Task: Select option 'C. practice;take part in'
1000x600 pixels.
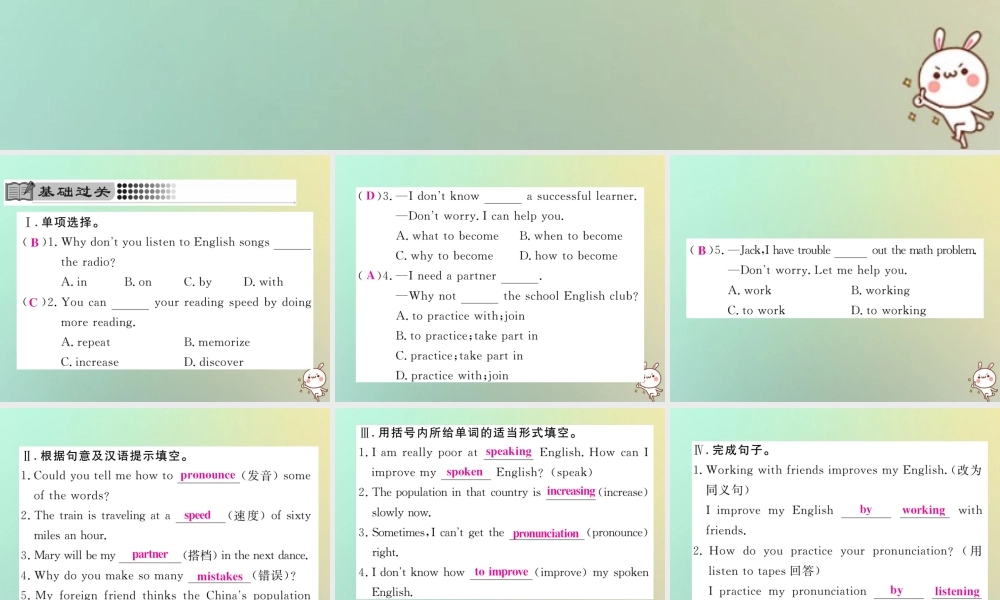Action: tap(459, 356)
